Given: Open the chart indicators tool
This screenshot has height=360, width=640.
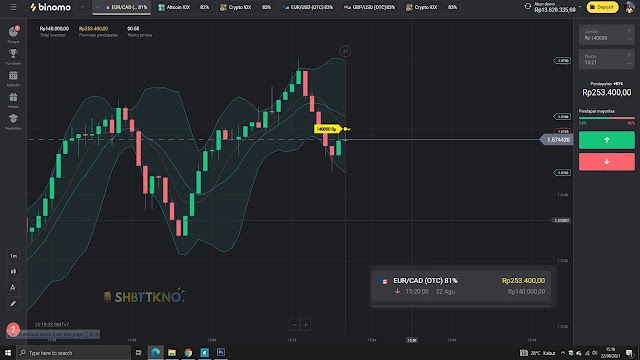Looking at the screenshot, I should [13, 287].
